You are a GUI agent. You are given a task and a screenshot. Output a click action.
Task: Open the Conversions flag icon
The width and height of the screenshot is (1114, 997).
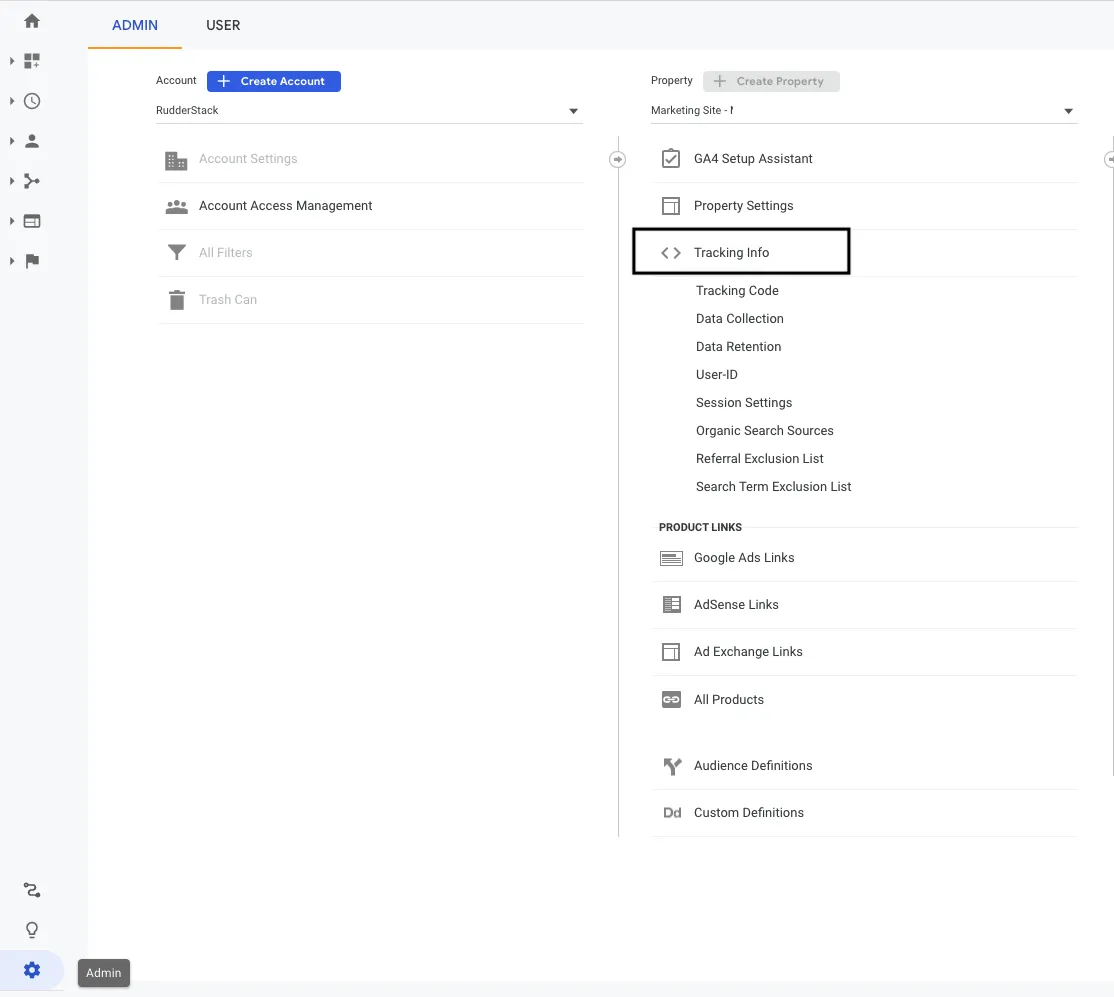click(32, 261)
